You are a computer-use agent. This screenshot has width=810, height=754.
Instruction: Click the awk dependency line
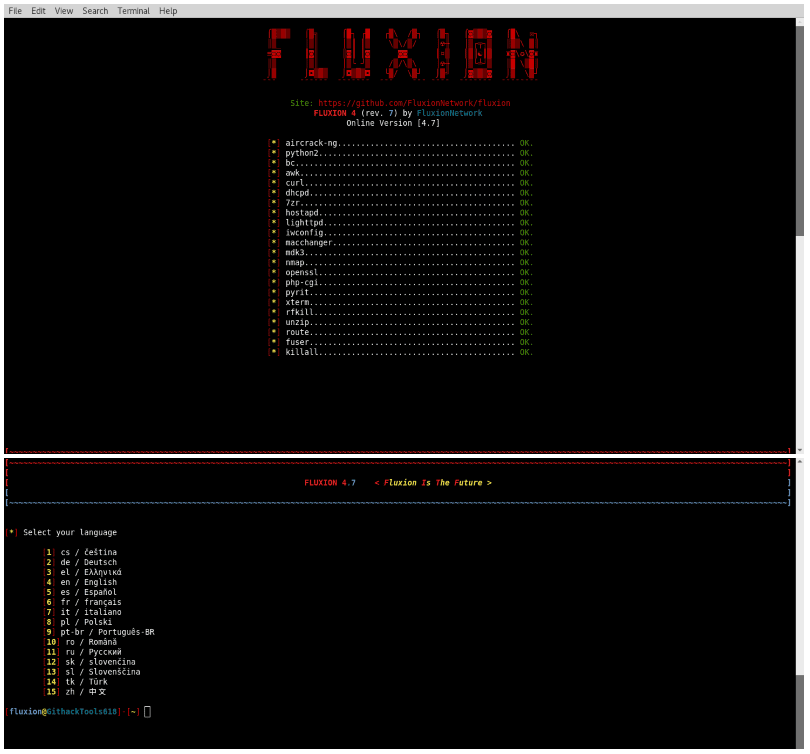(x=400, y=173)
